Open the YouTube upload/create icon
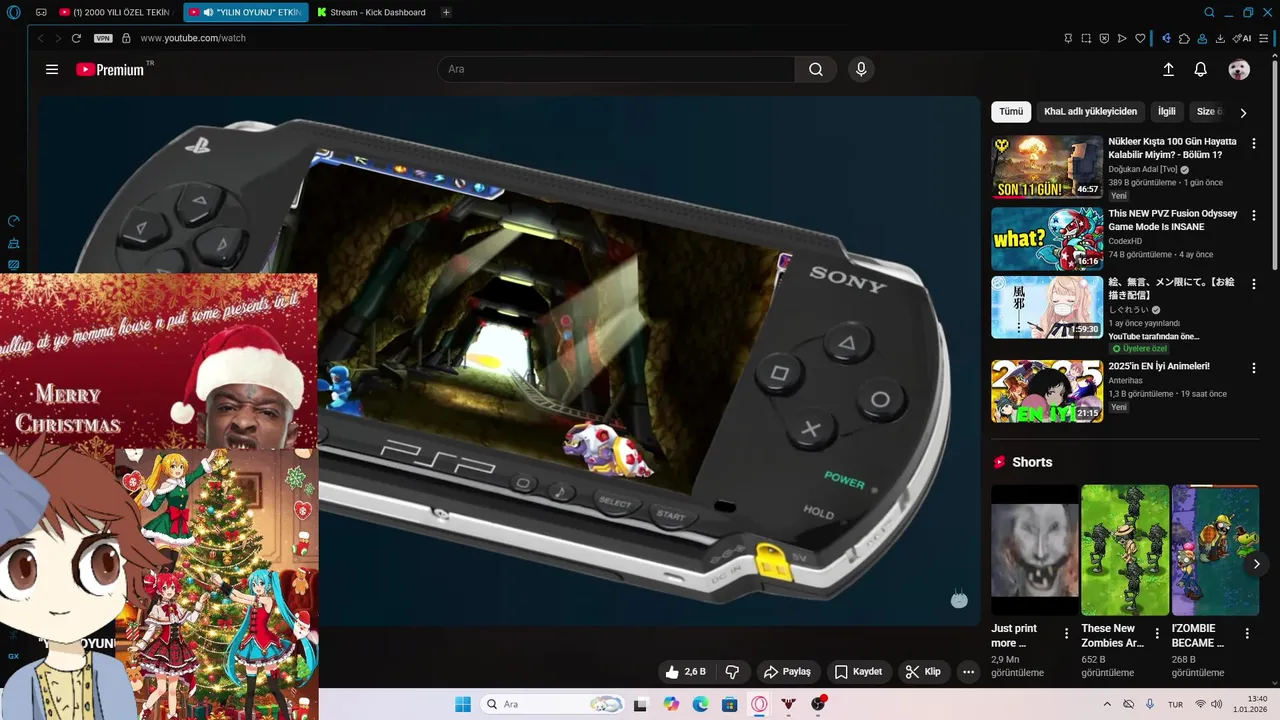Screen dimensions: 1280x720 tap(1168, 70)
